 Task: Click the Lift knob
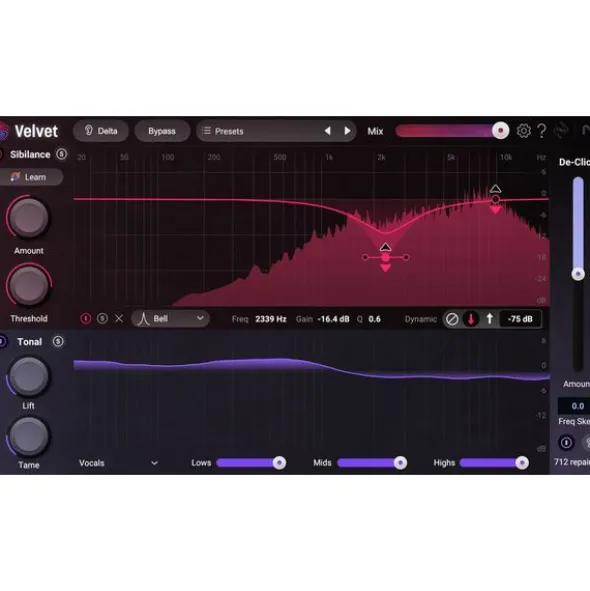tap(28, 376)
